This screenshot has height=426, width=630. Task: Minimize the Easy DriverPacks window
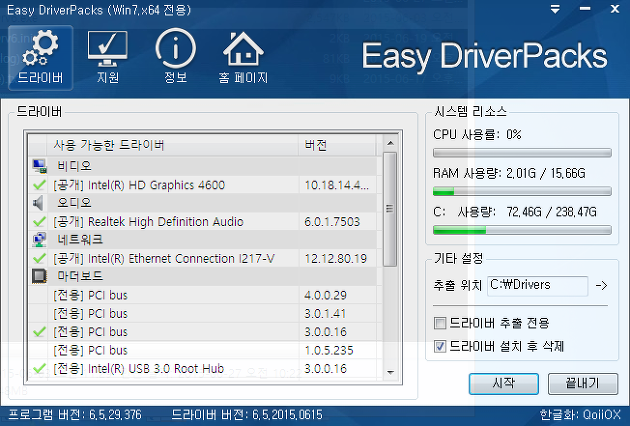point(585,9)
